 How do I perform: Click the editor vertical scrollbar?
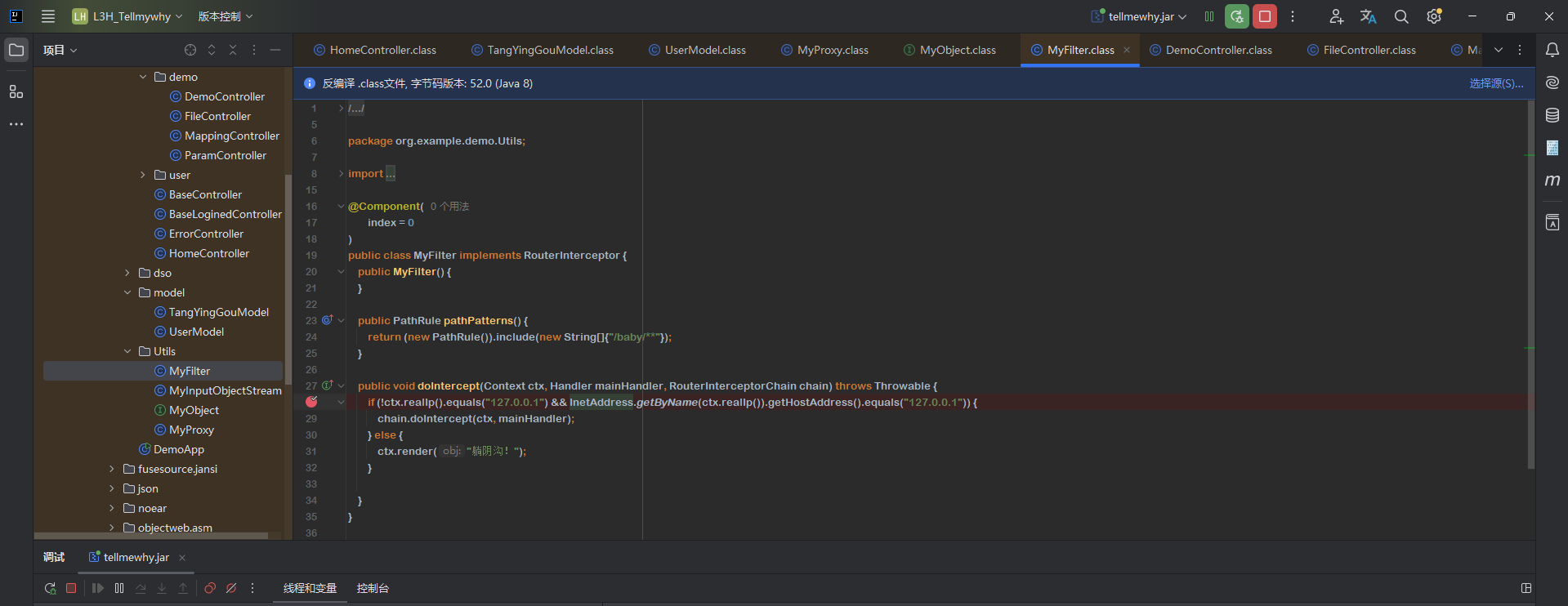coord(1530,286)
